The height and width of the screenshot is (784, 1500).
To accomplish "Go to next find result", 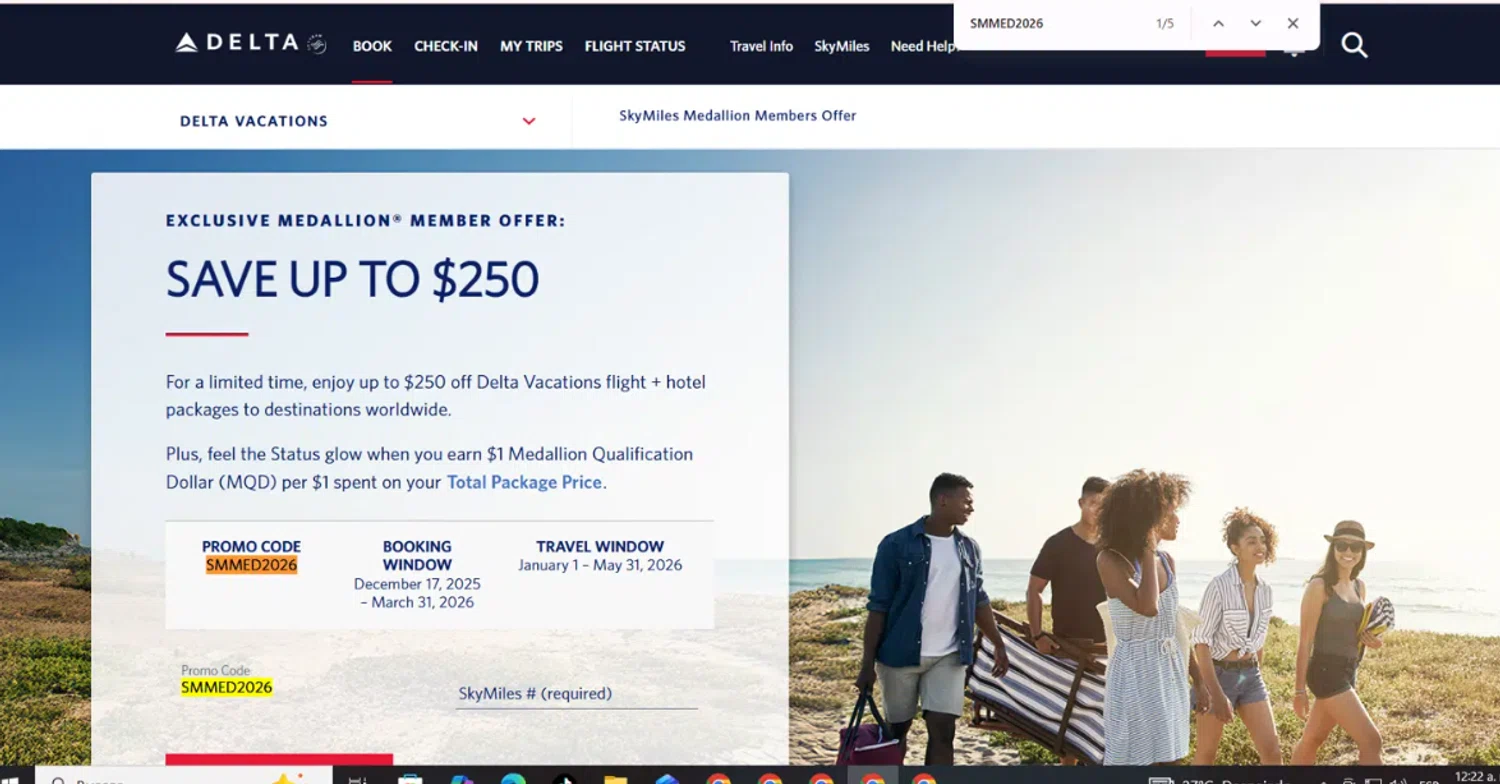I will tap(1255, 23).
